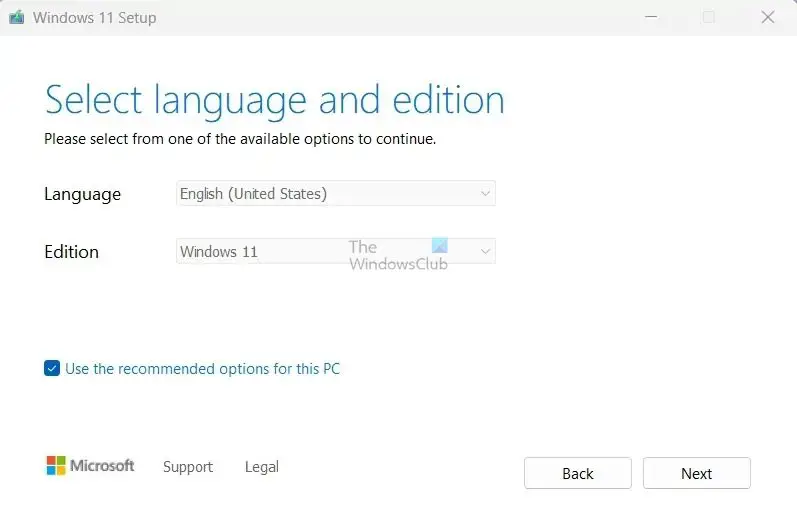Click 'Use the recommended options for this PC' label
This screenshot has height=507, width=797.
tap(202, 369)
